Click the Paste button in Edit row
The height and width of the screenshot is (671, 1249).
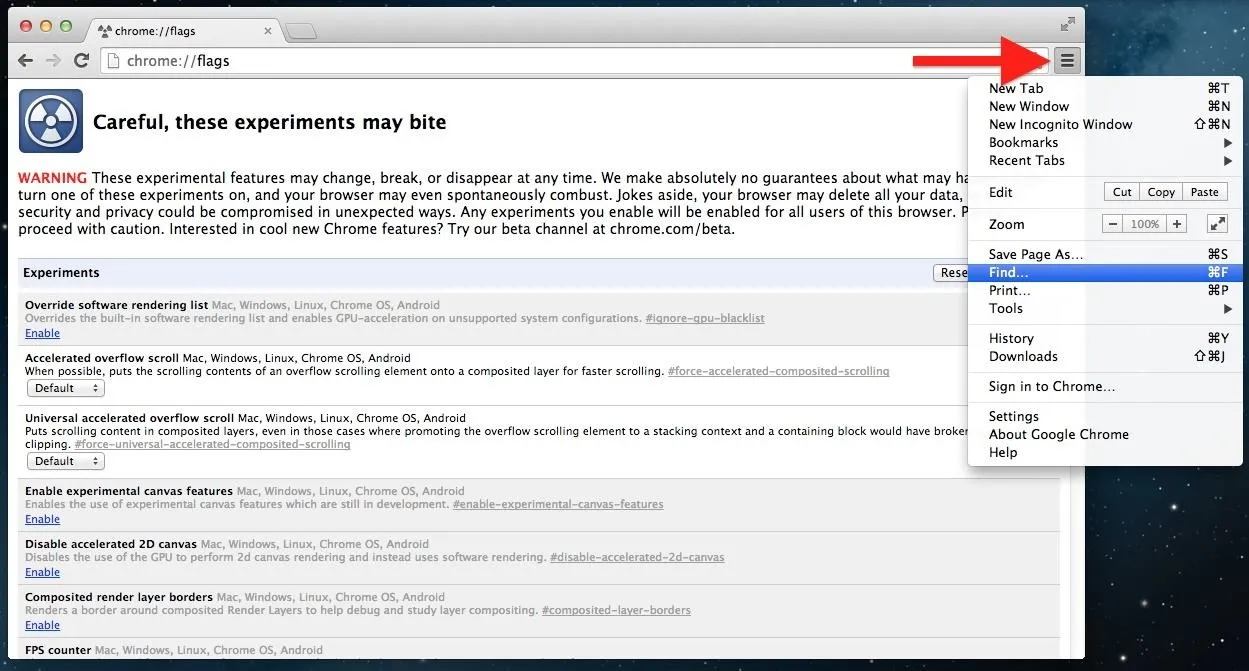click(x=1205, y=192)
